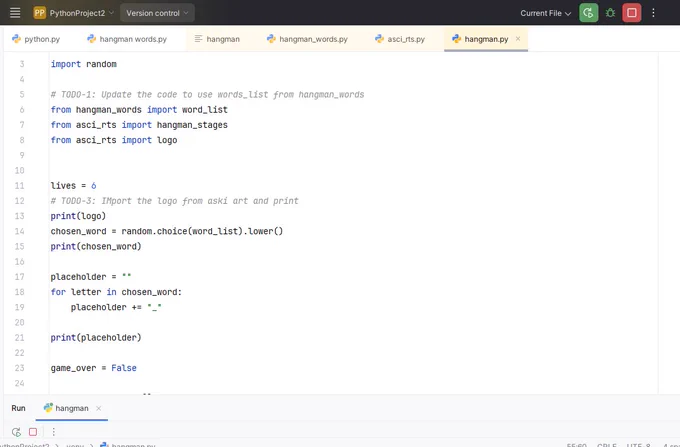Switch to the hangman_words.py editor tab

(x=307, y=39)
